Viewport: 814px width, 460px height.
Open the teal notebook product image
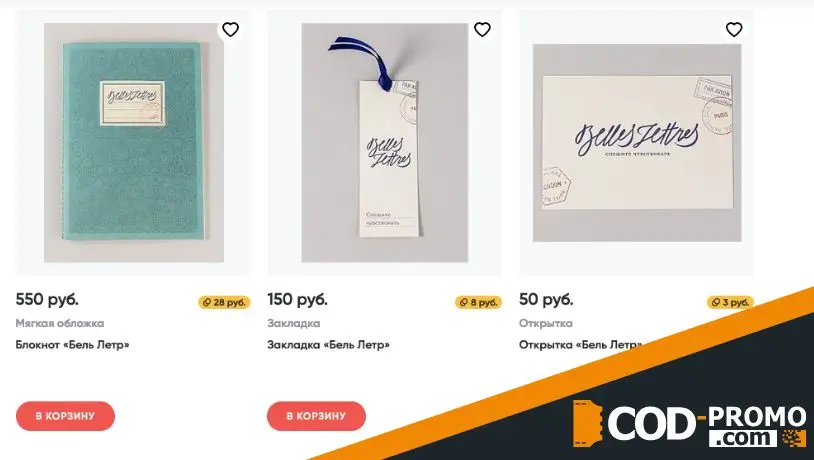point(133,142)
